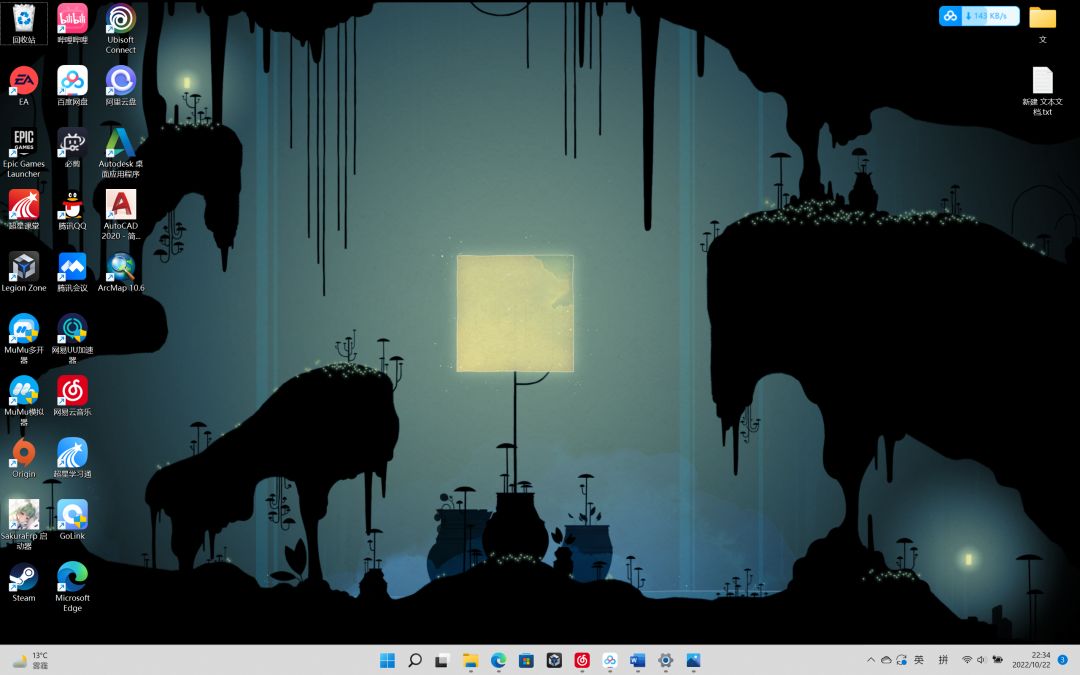Open Microsoft Store from the taskbar
Viewport: 1080px width, 675px height.
coord(526,660)
